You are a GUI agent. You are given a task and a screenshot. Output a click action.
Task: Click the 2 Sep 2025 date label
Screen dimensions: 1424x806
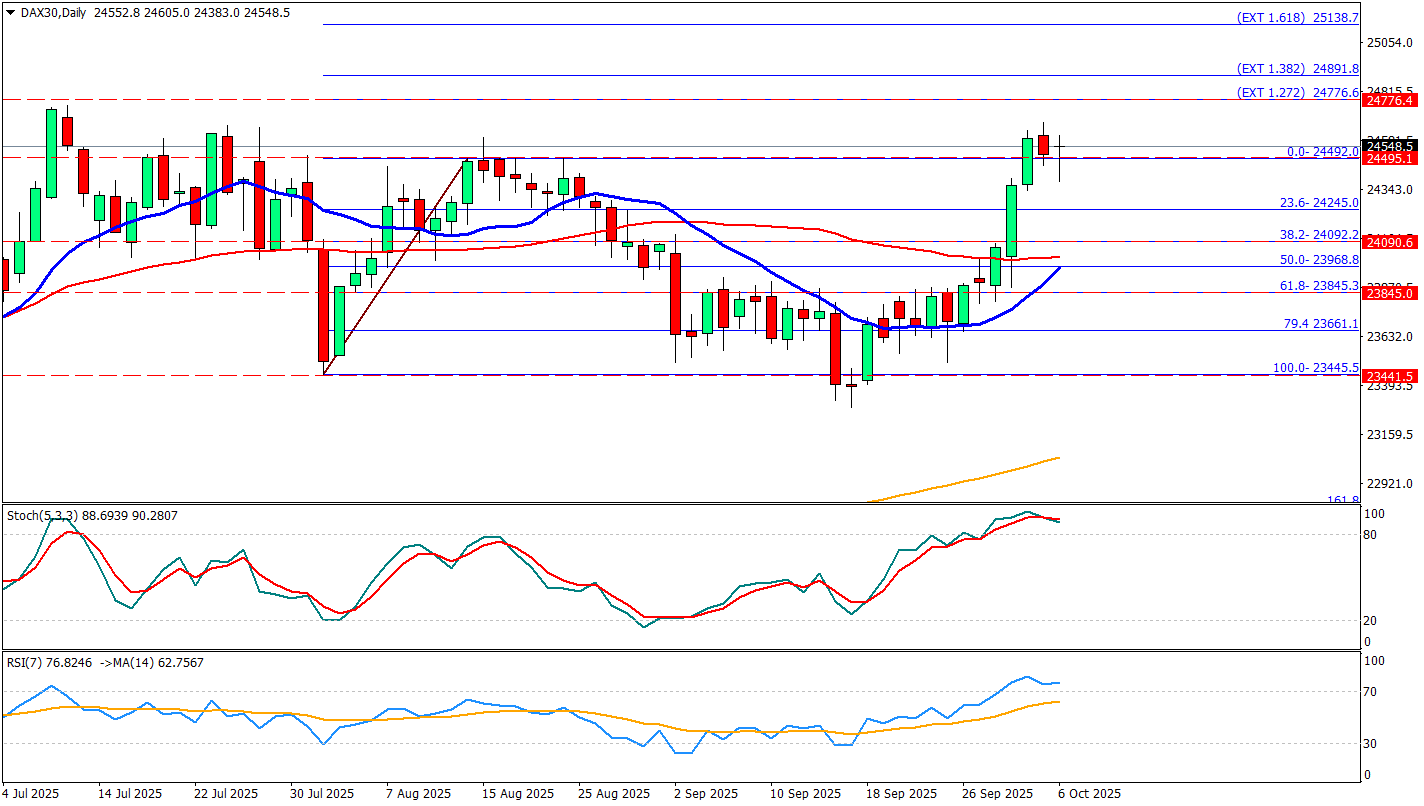pos(706,794)
